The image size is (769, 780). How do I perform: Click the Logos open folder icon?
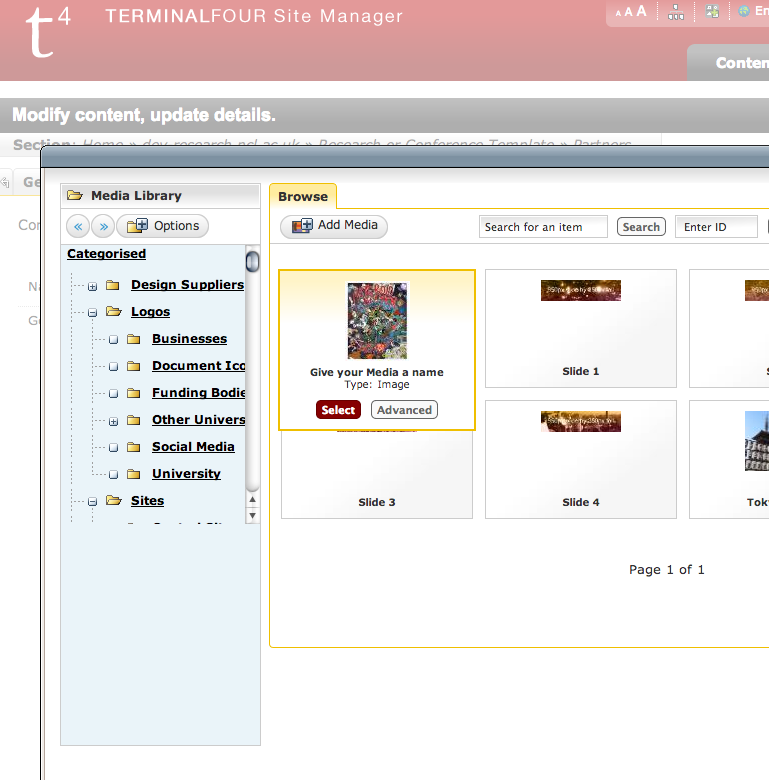click(x=113, y=312)
